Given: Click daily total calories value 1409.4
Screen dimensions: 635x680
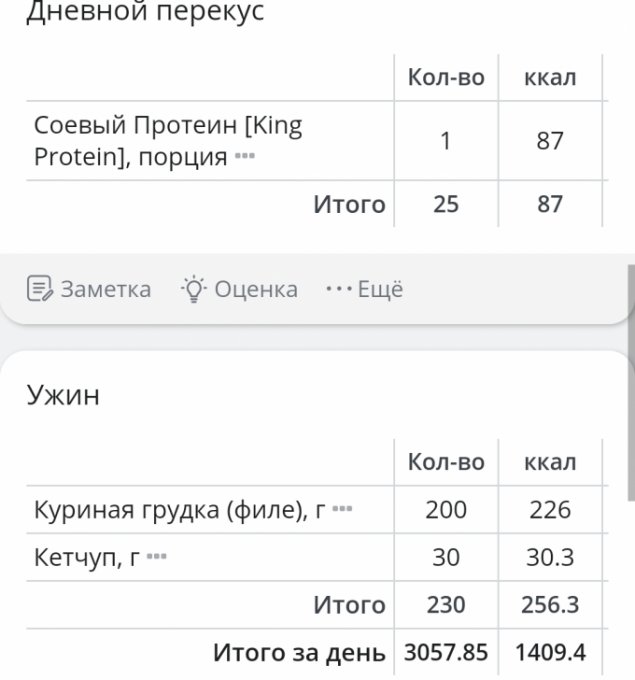Looking at the screenshot, I should click(x=550, y=653).
